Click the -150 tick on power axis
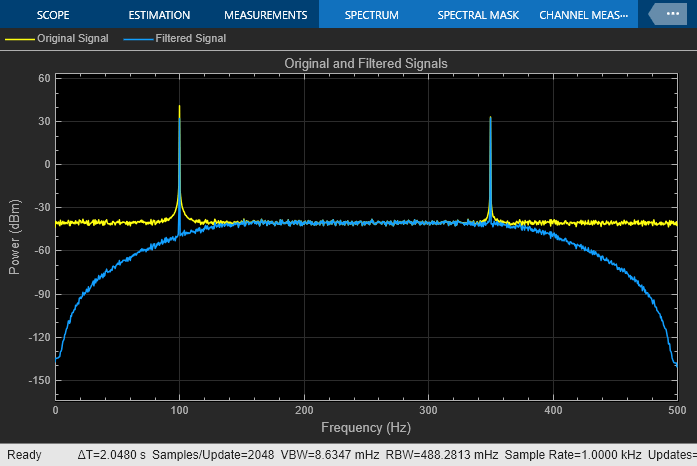Image resolution: width=697 pixels, height=466 pixels. pyautogui.click(x=40, y=381)
